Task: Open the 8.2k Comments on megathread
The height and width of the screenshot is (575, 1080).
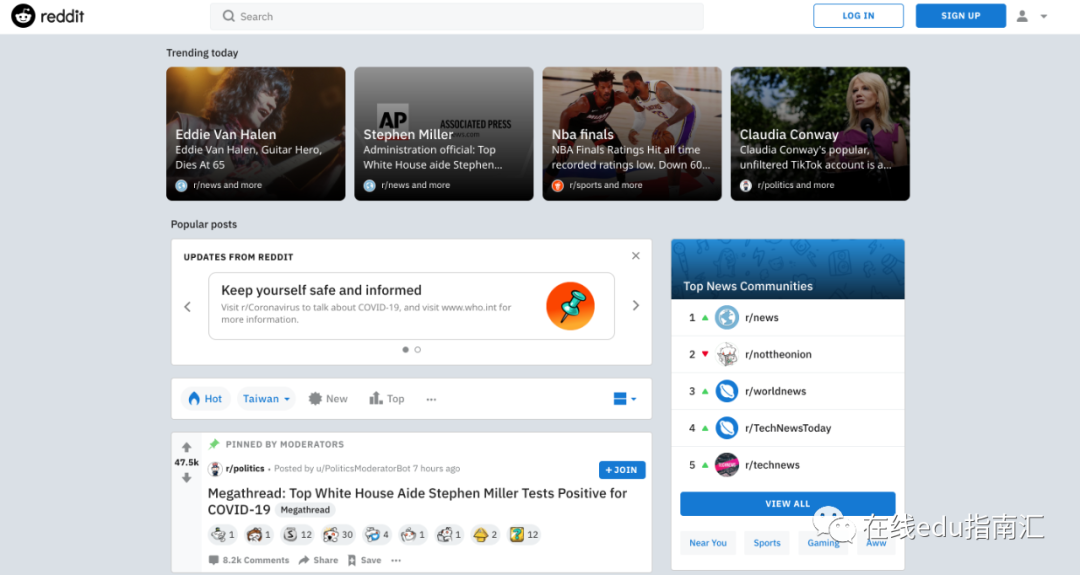Action: pos(249,560)
